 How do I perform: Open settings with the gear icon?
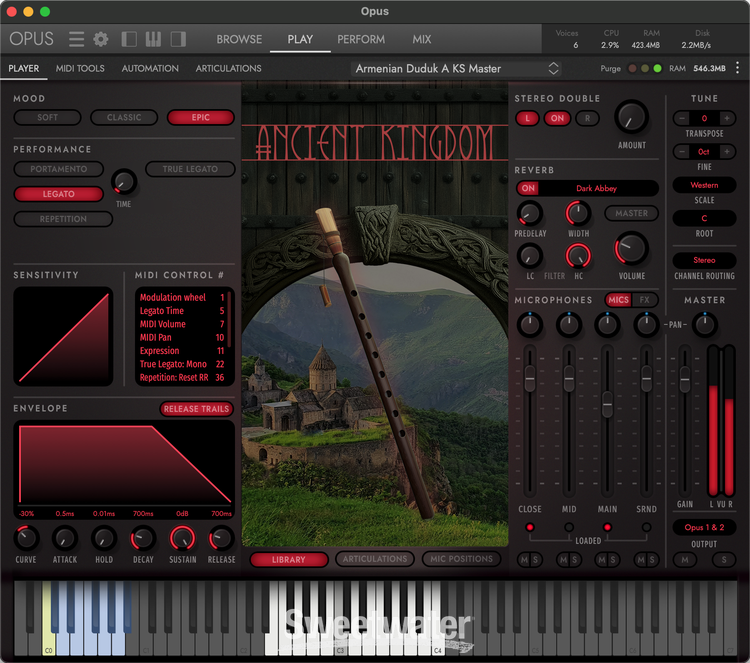tap(101, 39)
